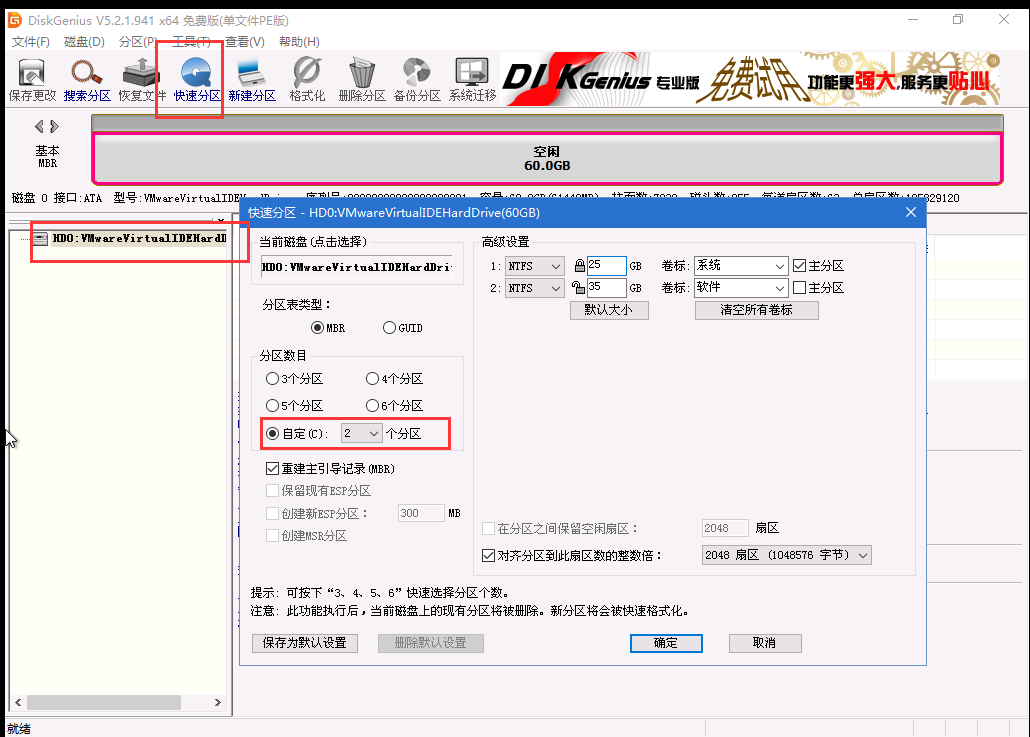
Task: Toggle align partitions to sector multiple checkbox
Action: 488,556
